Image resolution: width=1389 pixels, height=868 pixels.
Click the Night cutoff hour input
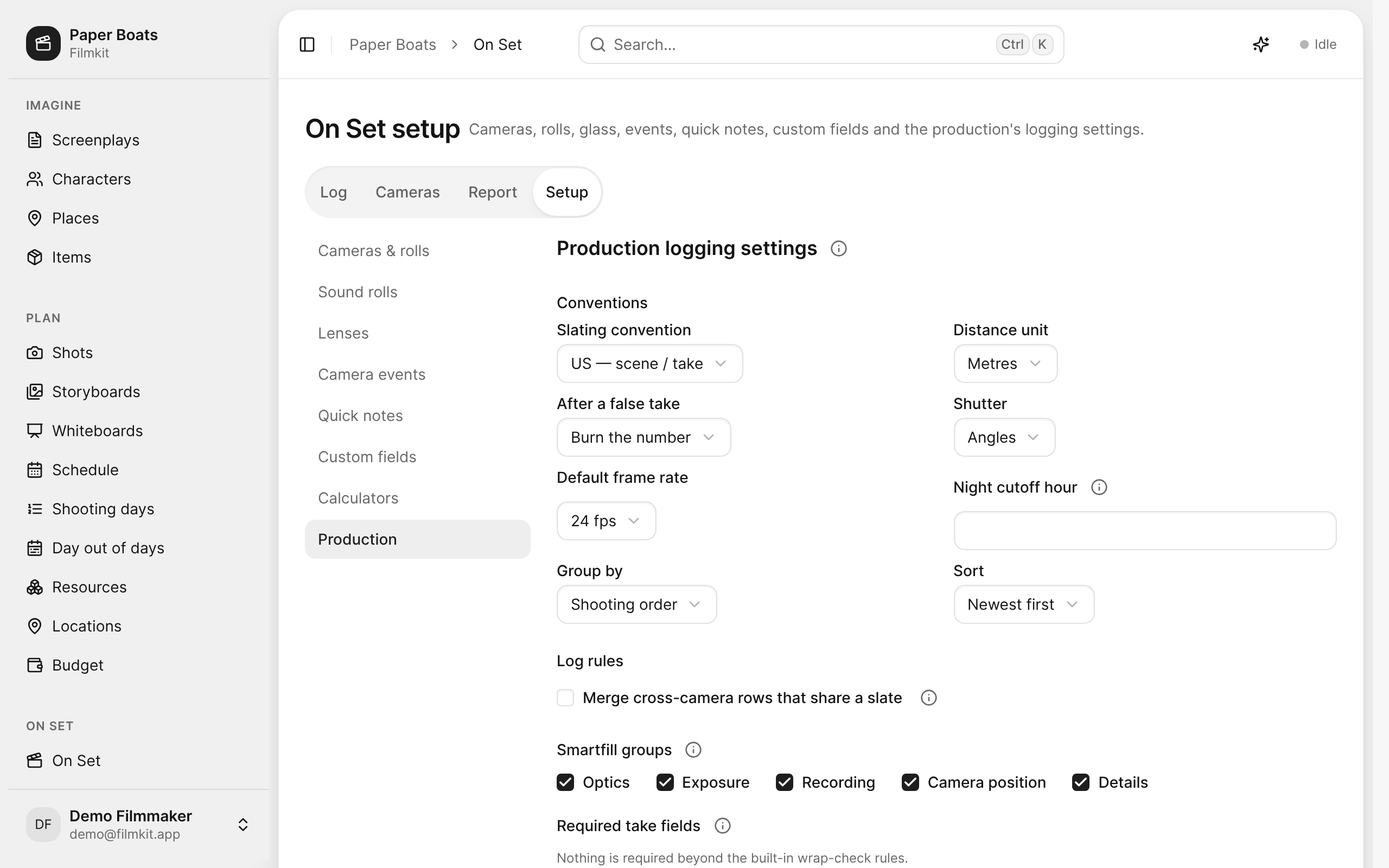1144,531
